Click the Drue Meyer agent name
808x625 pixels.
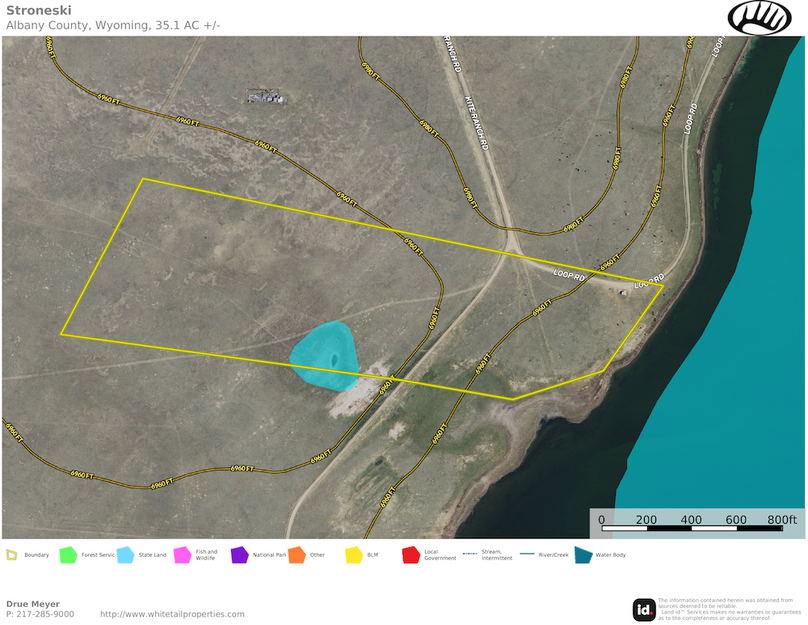[33, 604]
